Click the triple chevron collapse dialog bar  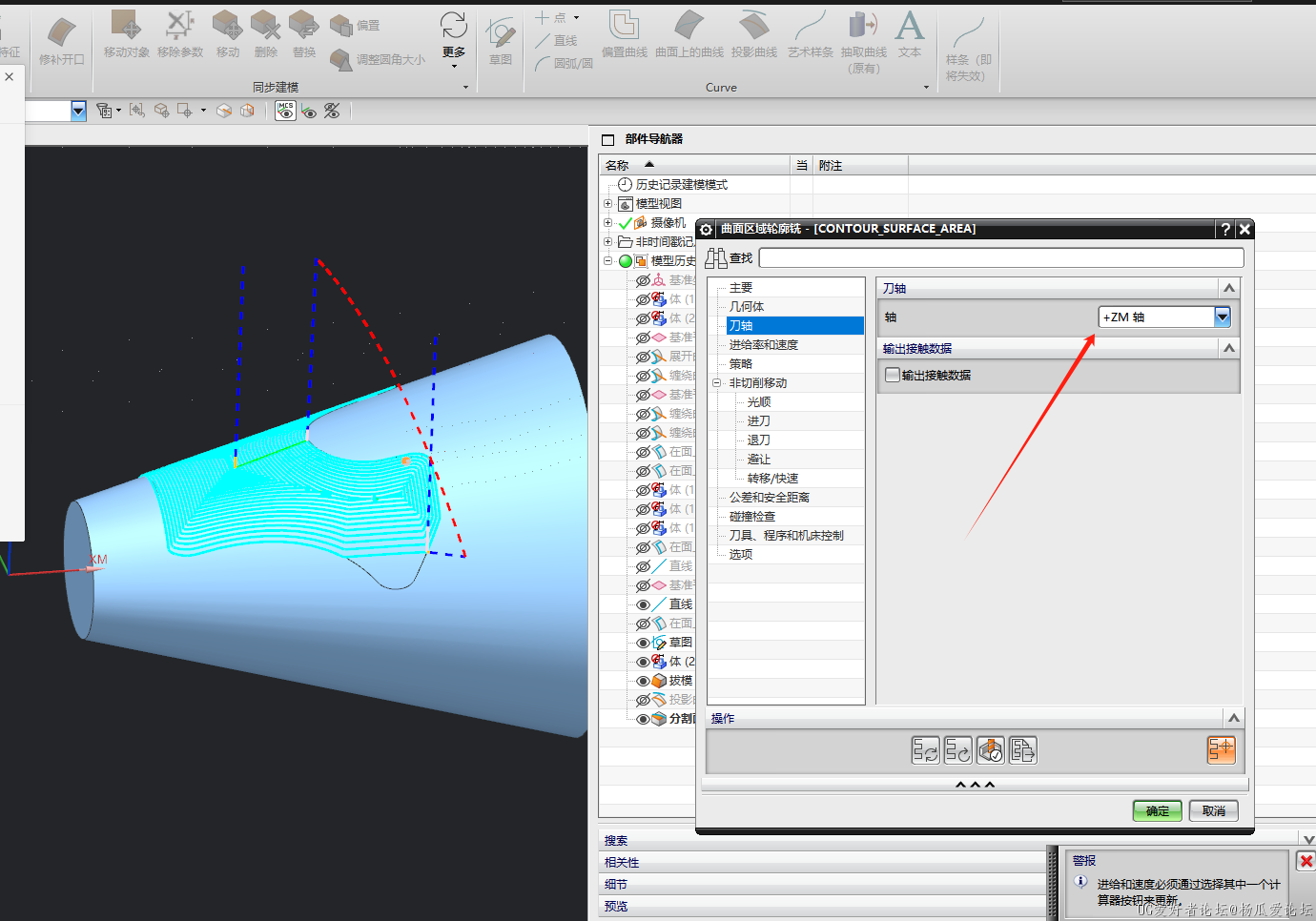975,785
